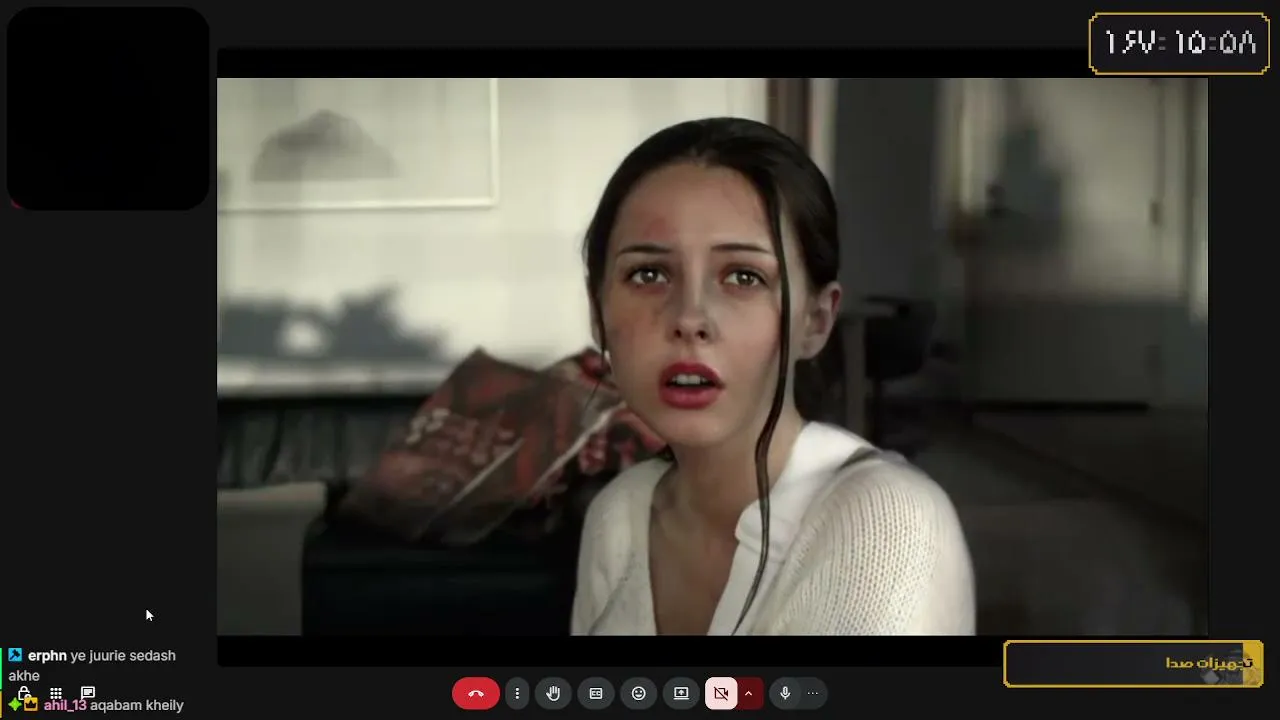Click the blue moderator badge next to erphn
1280x720 pixels.
(x=15, y=656)
